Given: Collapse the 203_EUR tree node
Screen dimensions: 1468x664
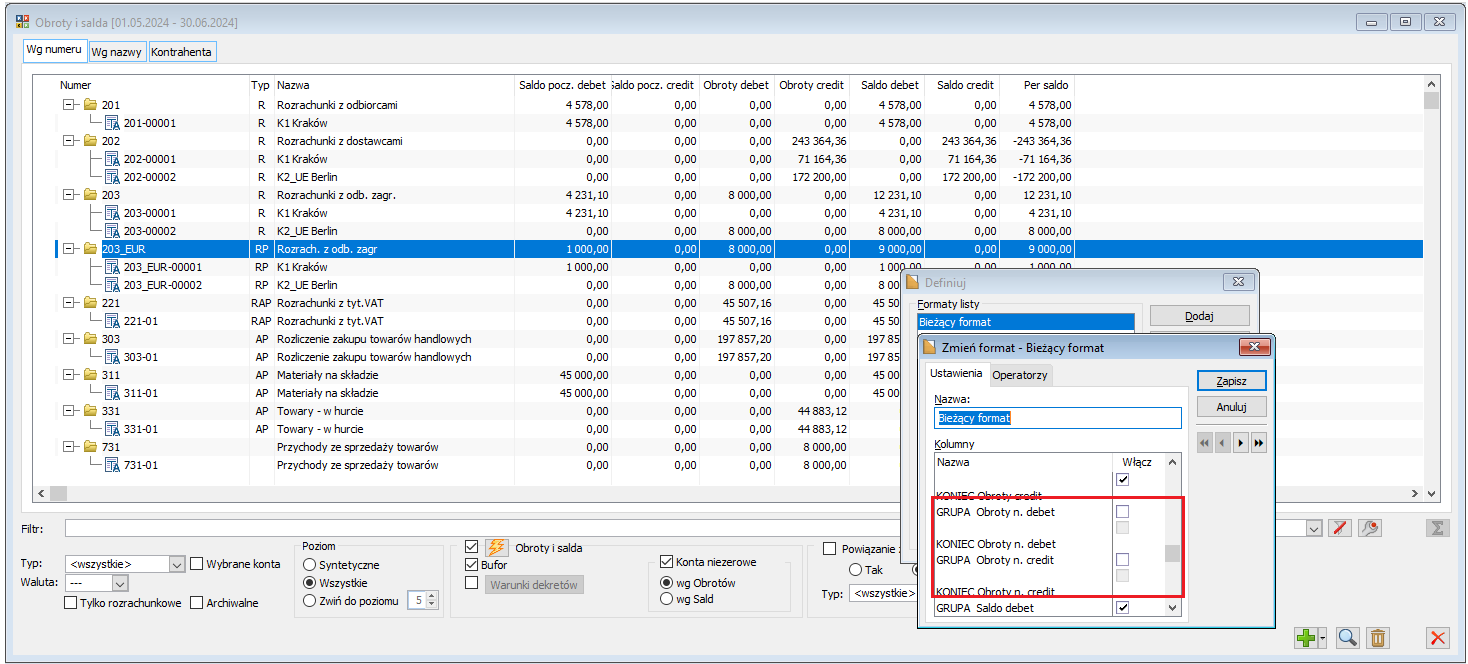Looking at the screenshot, I should tap(68, 249).
